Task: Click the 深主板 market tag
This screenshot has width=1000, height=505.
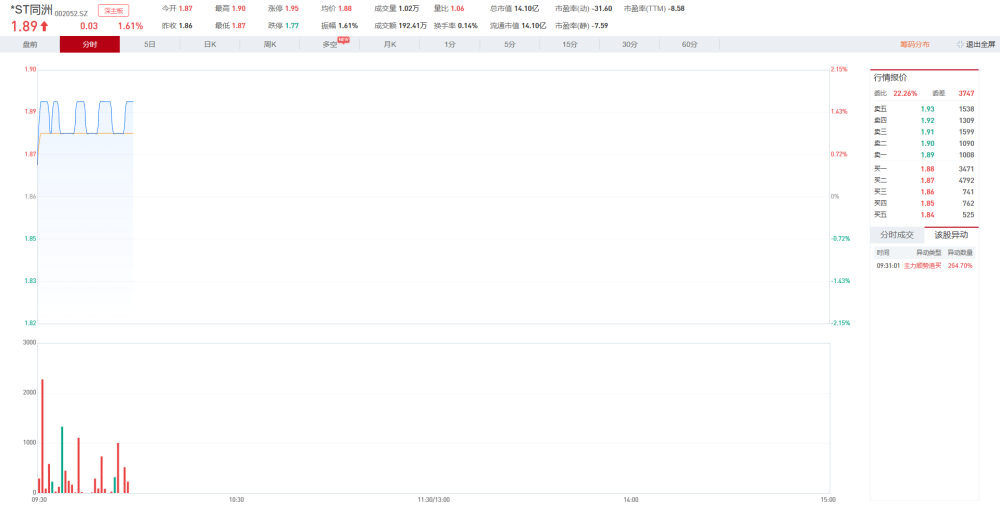Action: click(x=113, y=11)
